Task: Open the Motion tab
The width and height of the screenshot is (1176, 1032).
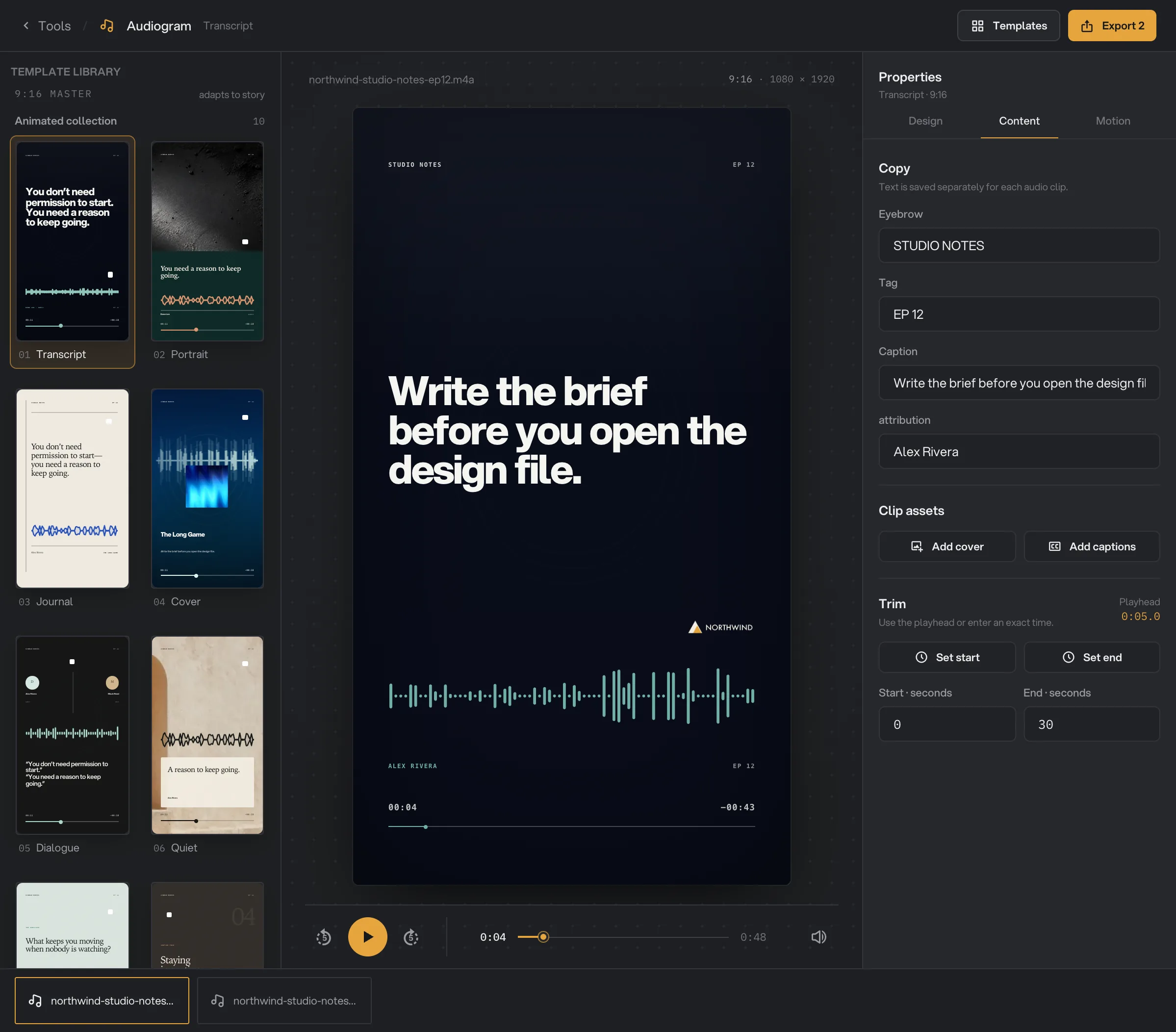Action: click(1113, 121)
